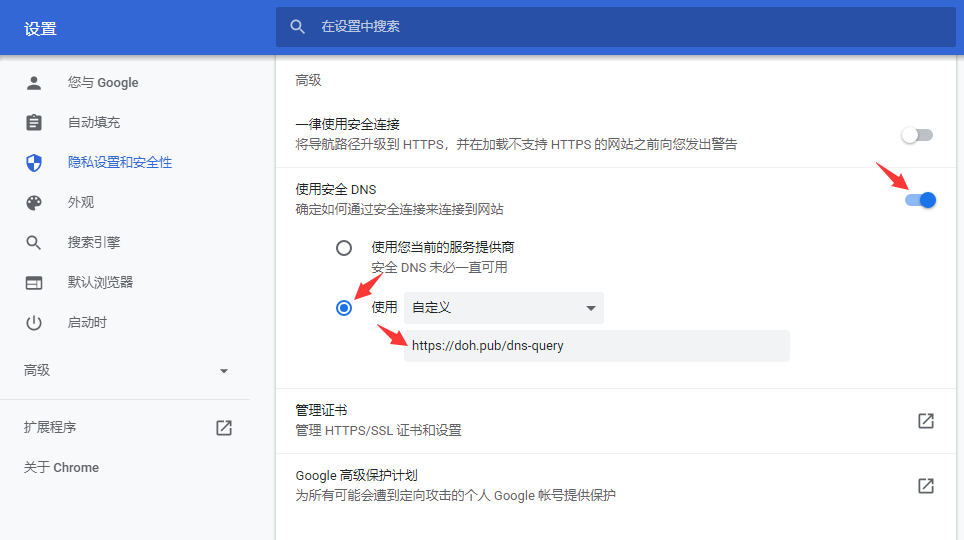Turn off the 使用安全 DNS toggle
Image resolution: width=964 pixels, height=540 pixels.
[920, 200]
